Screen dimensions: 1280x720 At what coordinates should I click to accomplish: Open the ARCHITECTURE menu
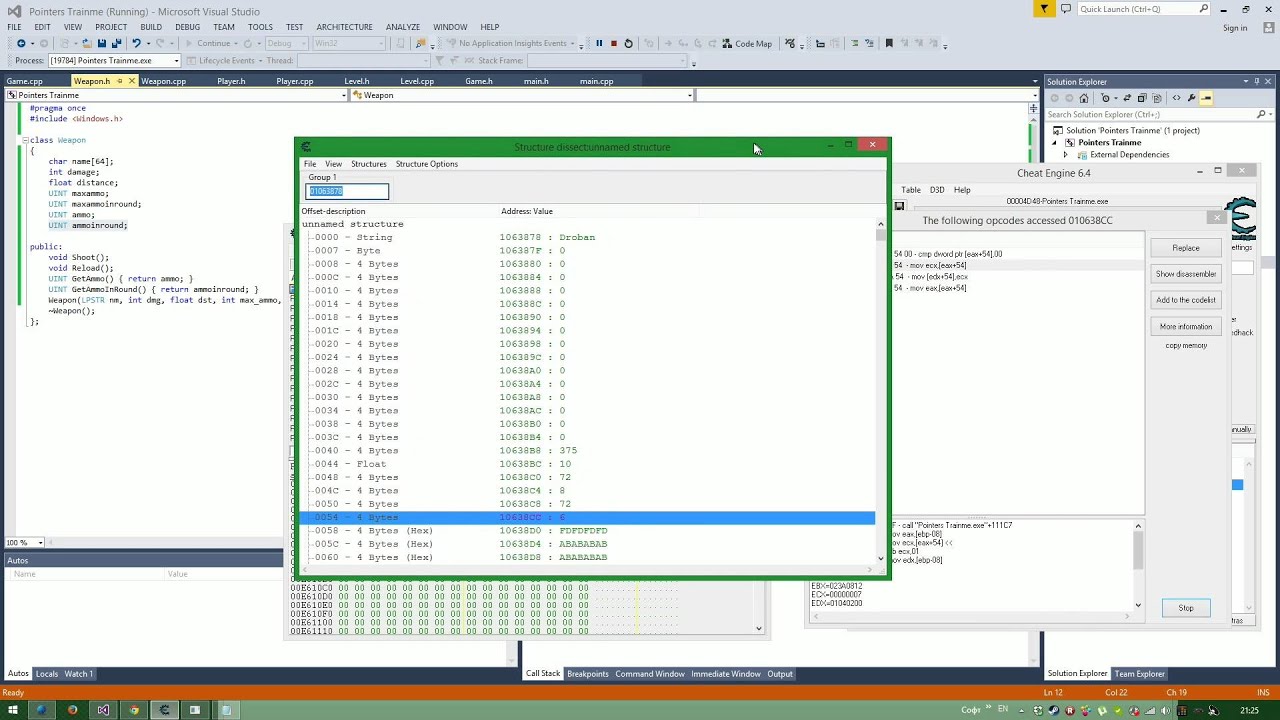click(x=344, y=27)
